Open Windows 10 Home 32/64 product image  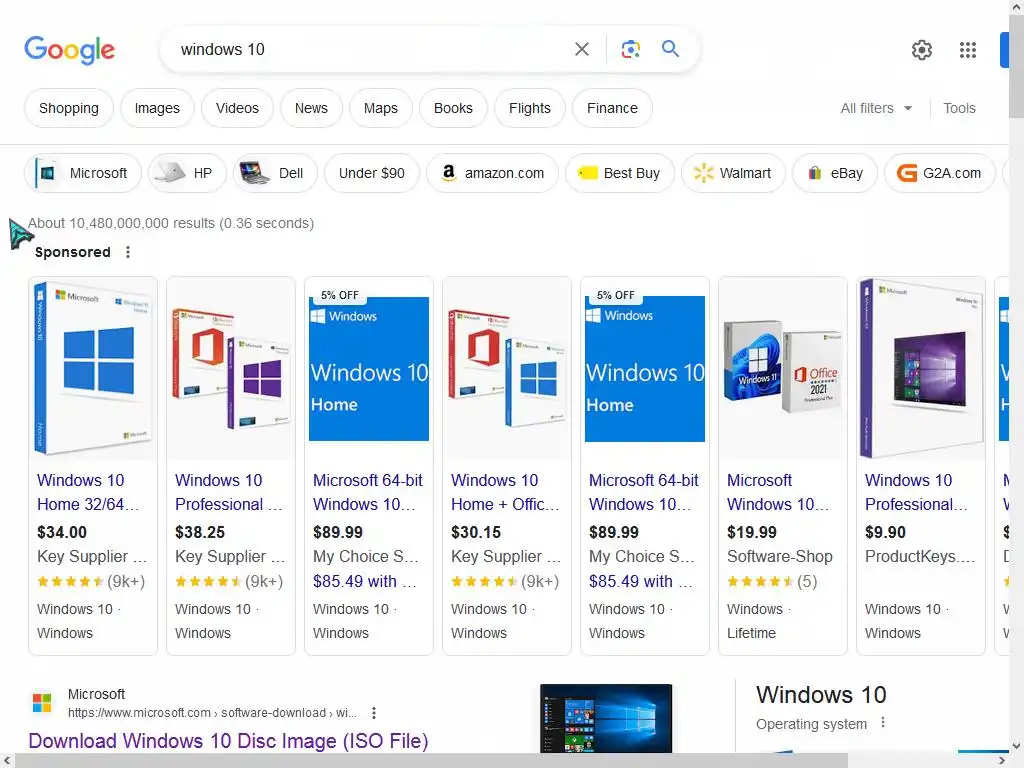coord(93,368)
